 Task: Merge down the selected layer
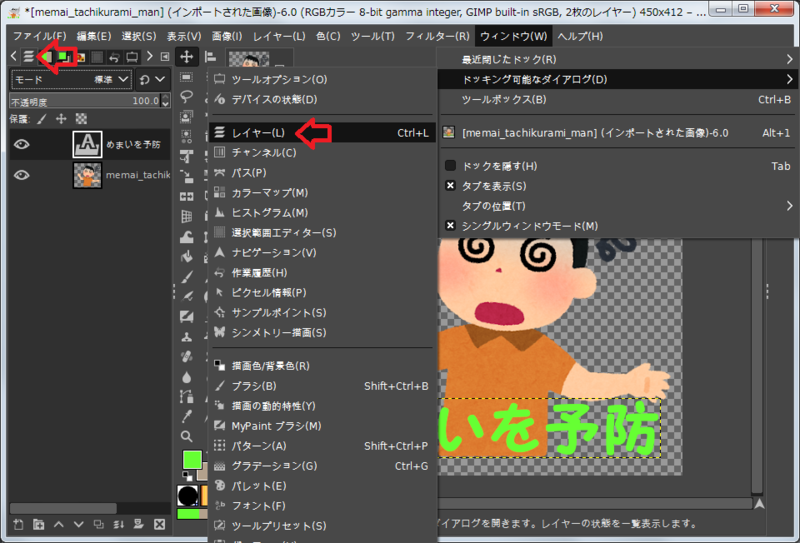pos(119,524)
